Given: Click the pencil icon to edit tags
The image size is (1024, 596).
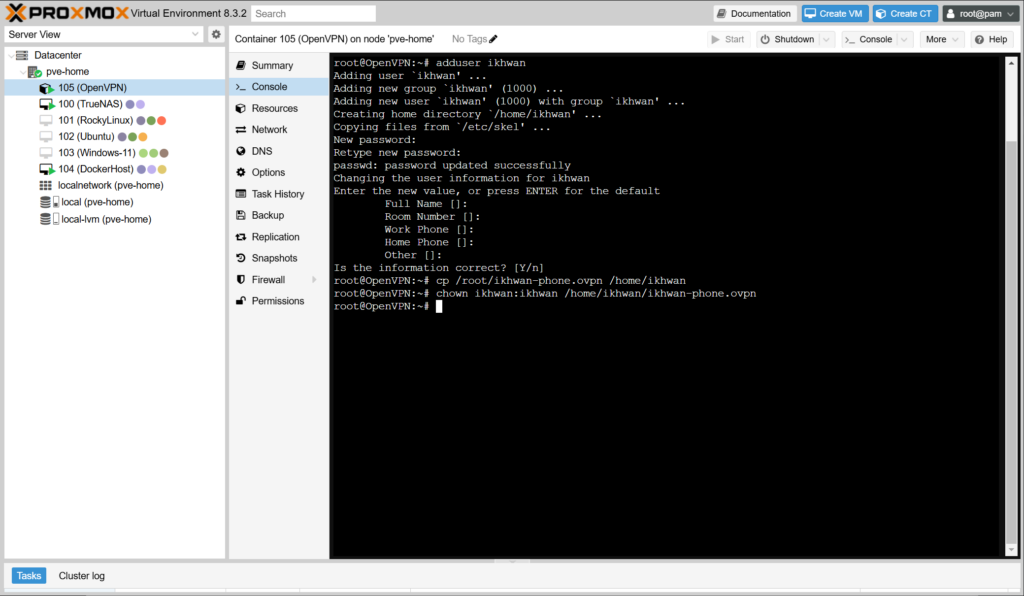Looking at the screenshot, I should point(493,39).
